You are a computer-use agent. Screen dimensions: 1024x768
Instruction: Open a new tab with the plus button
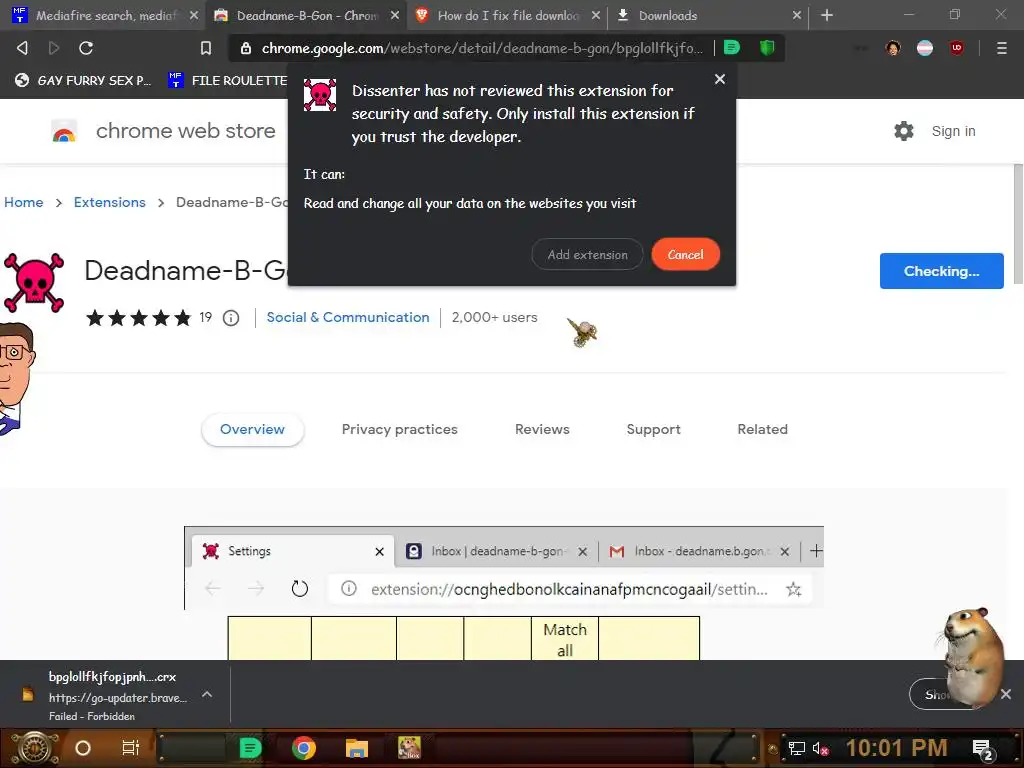827,15
